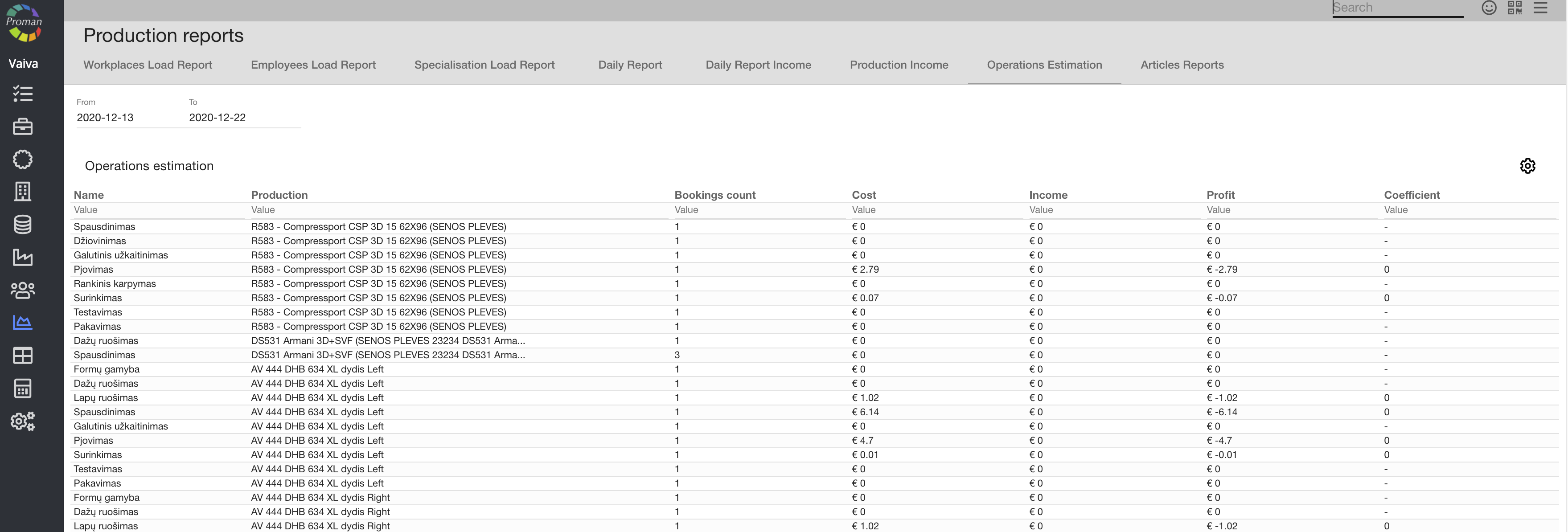This screenshot has height=532, width=1568.
Task: Click the smiley face icon
Action: (1488, 8)
